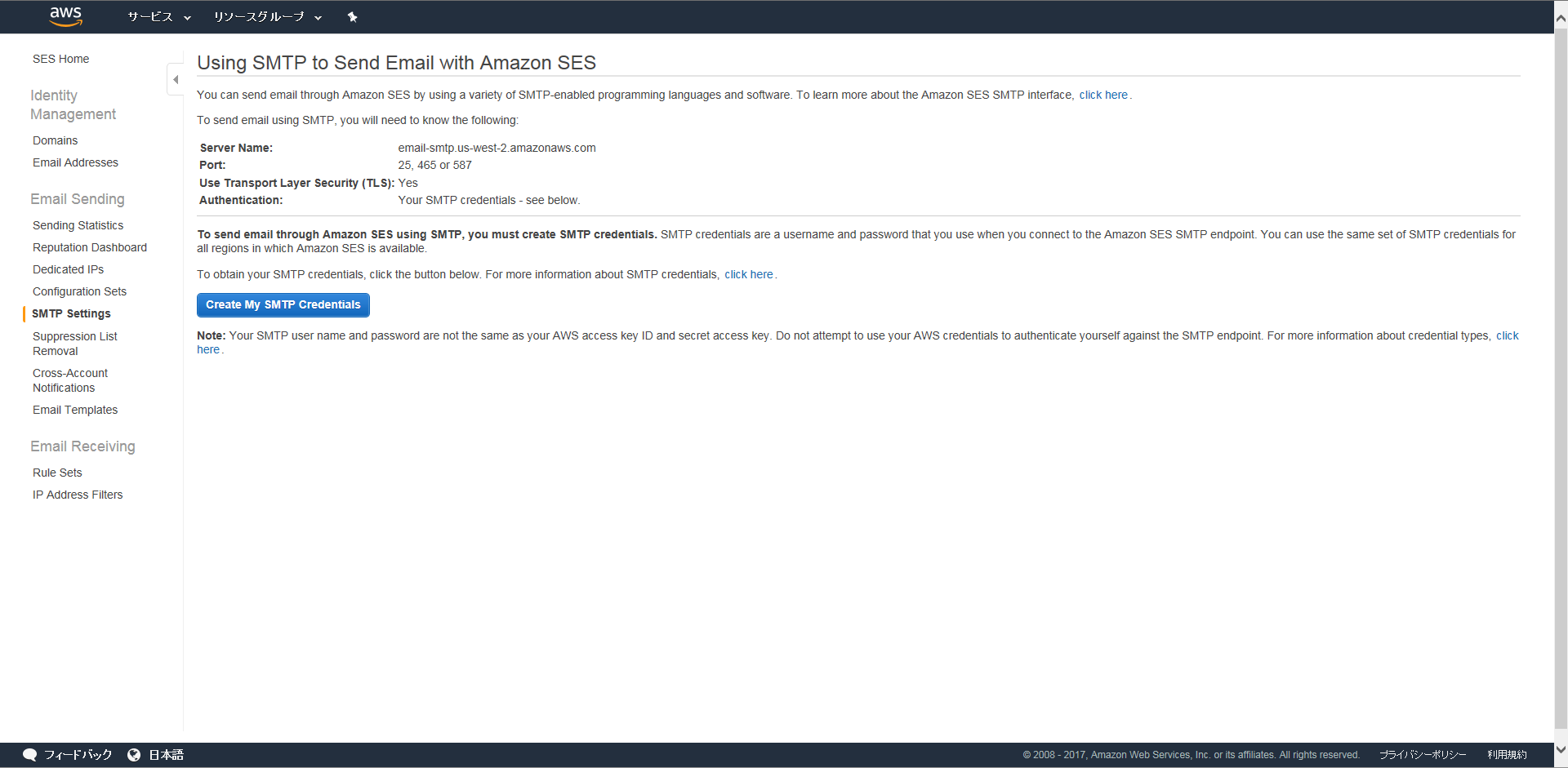
Task: Click the AWS logo icon
Action: (x=65, y=16)
